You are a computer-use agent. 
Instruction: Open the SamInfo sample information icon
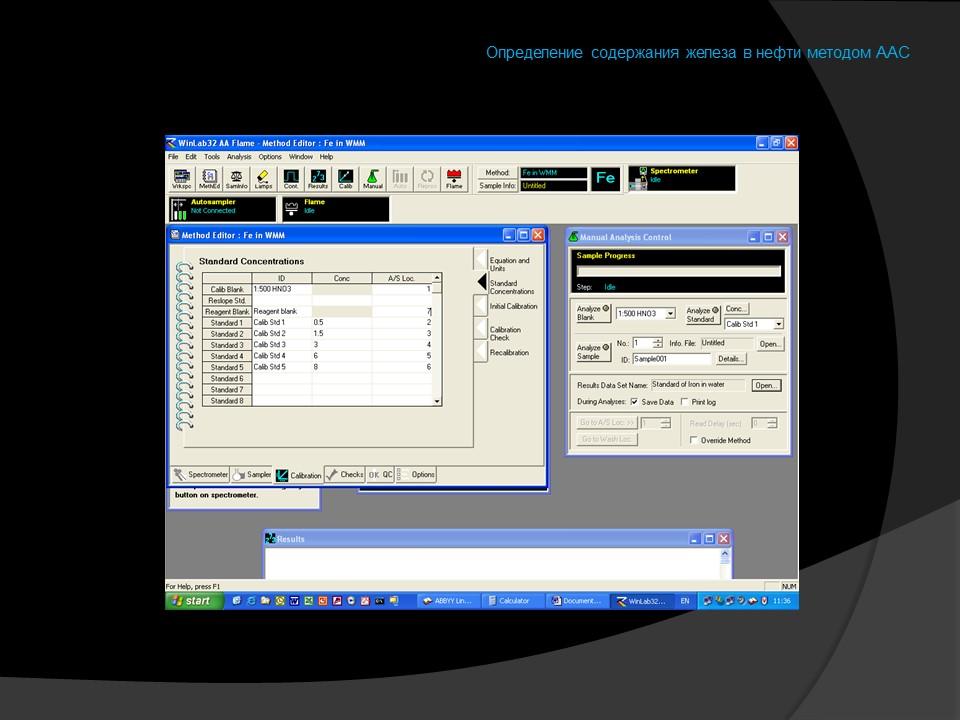click(x=236, y=179)
